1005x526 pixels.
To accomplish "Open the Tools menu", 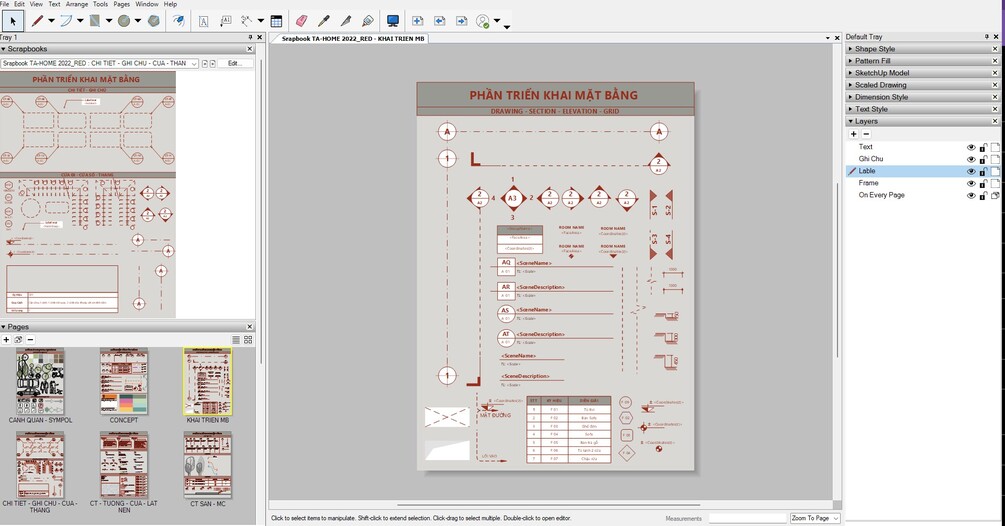I will pos(101,4).
